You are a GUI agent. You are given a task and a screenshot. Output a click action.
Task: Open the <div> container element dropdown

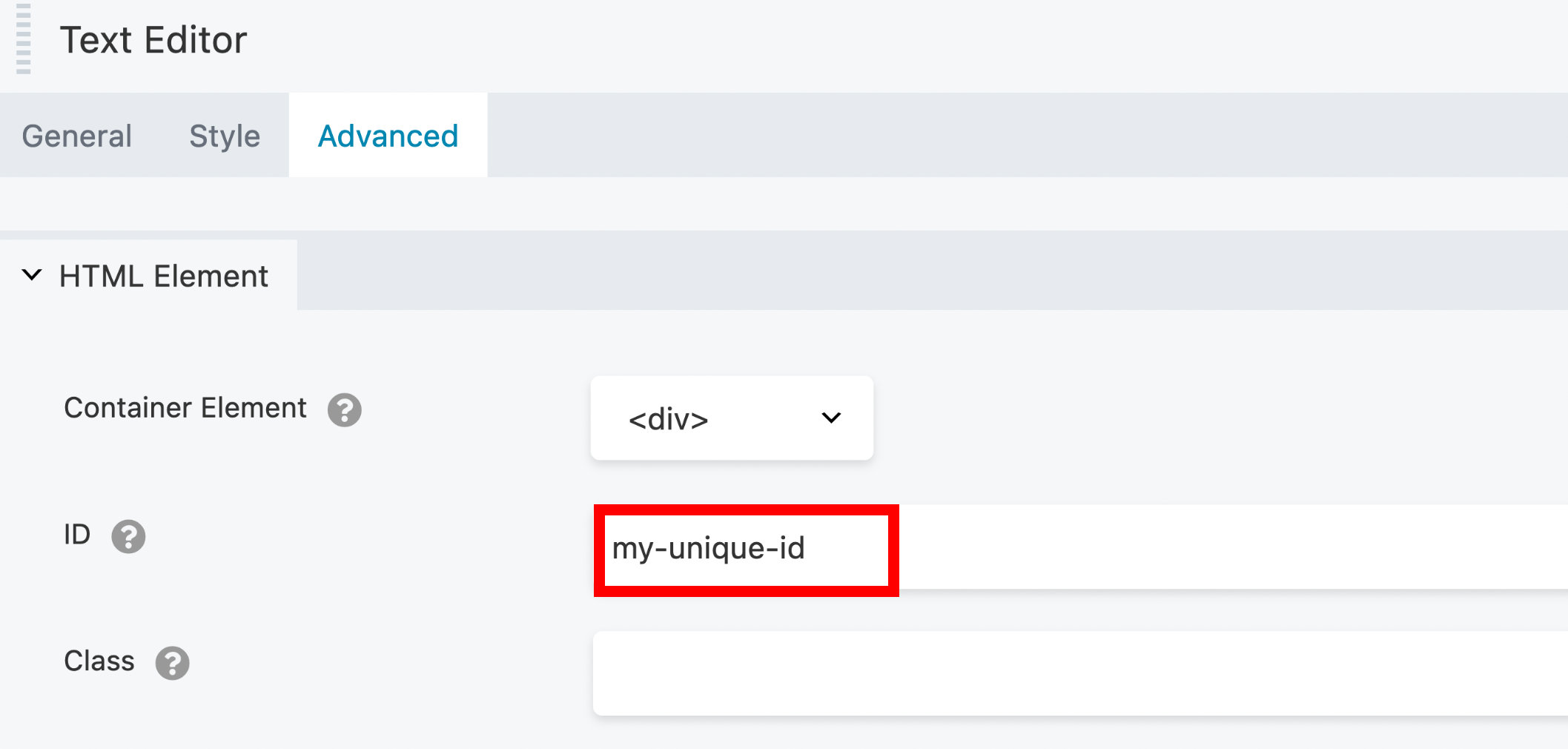[x=731, y=418]
